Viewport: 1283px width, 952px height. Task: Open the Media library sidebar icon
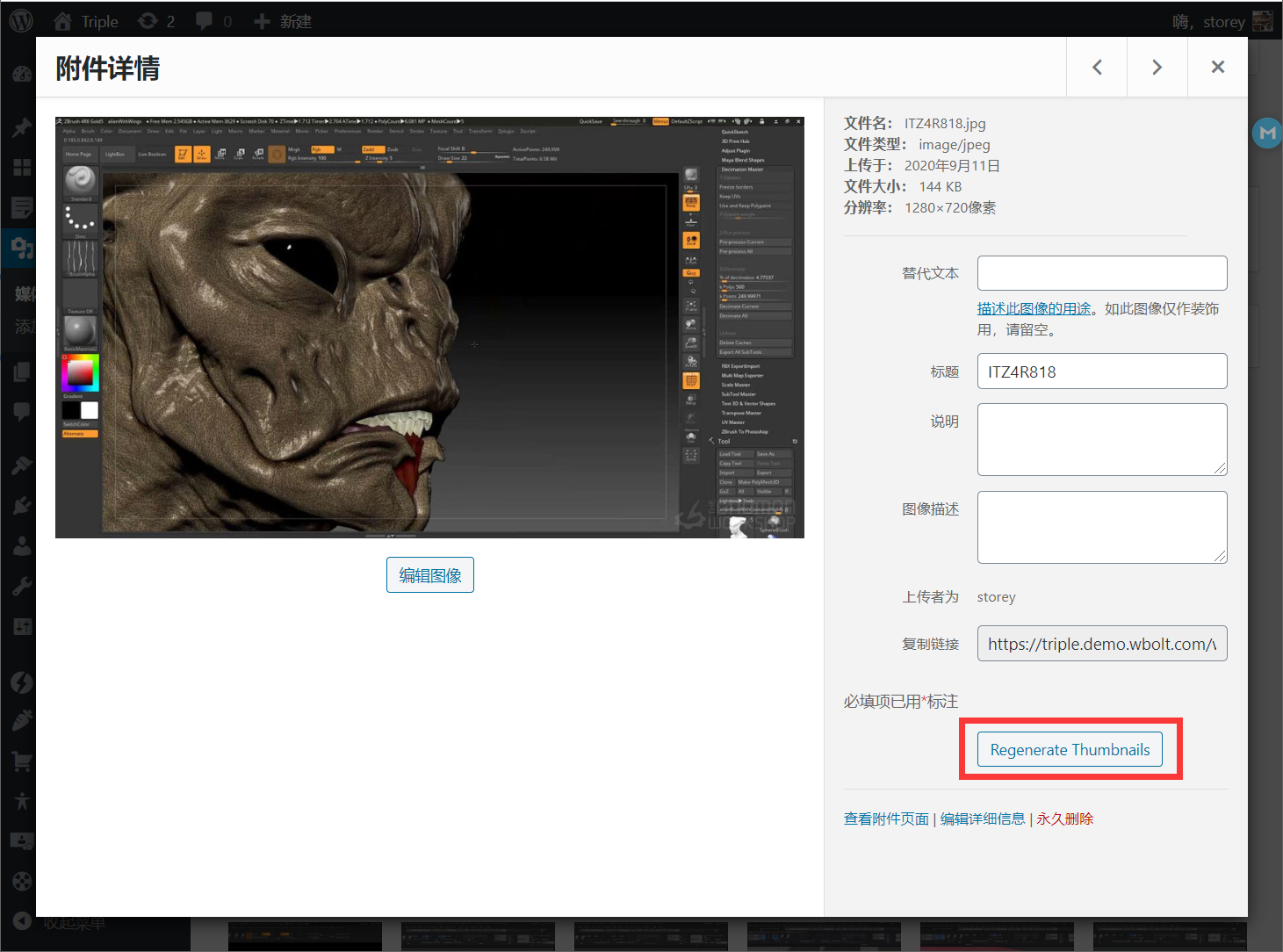[22, 249]
